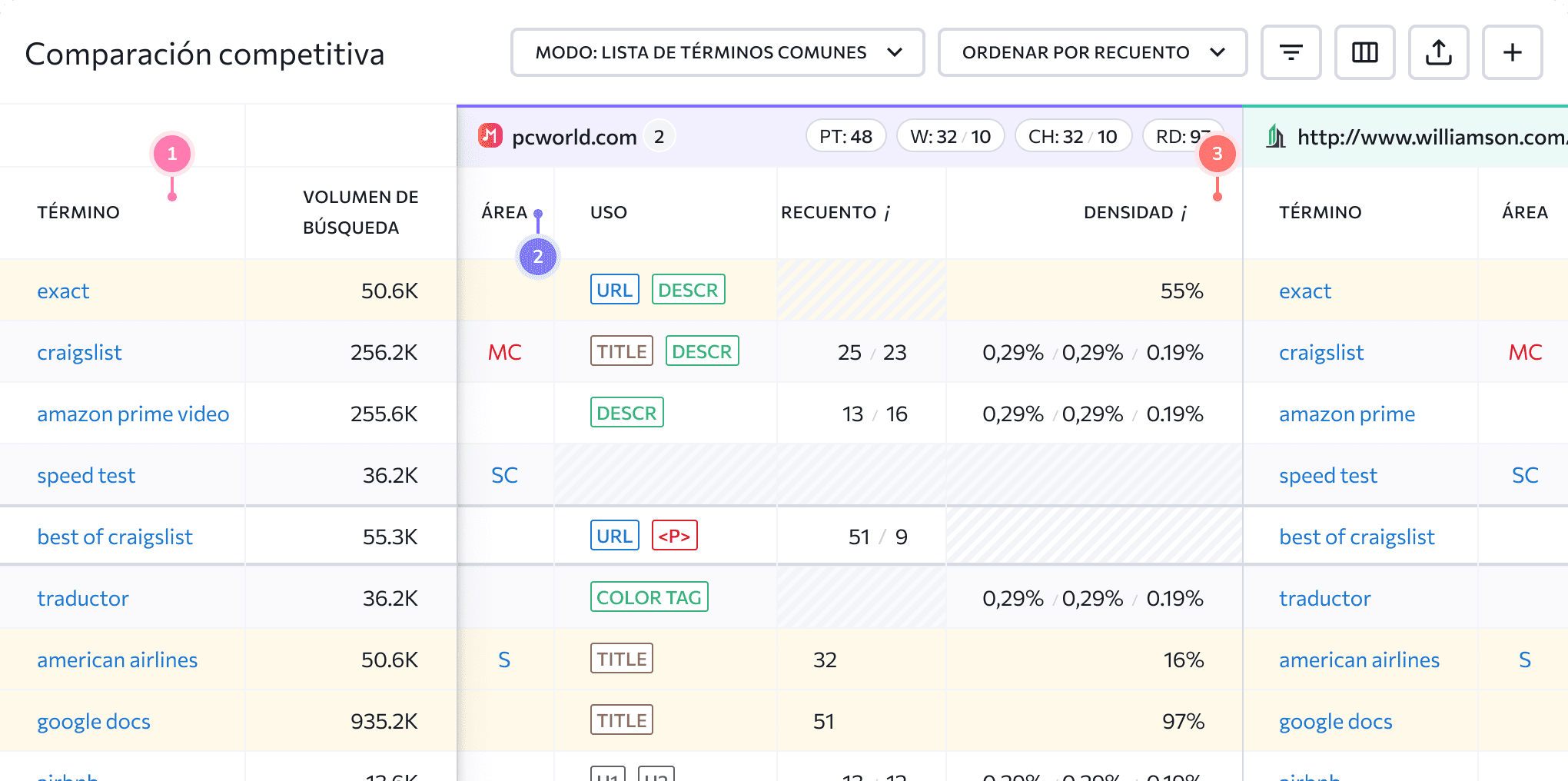Click TITLE tag in american airlines row
1568x781 pixels.
click(622, 658)
